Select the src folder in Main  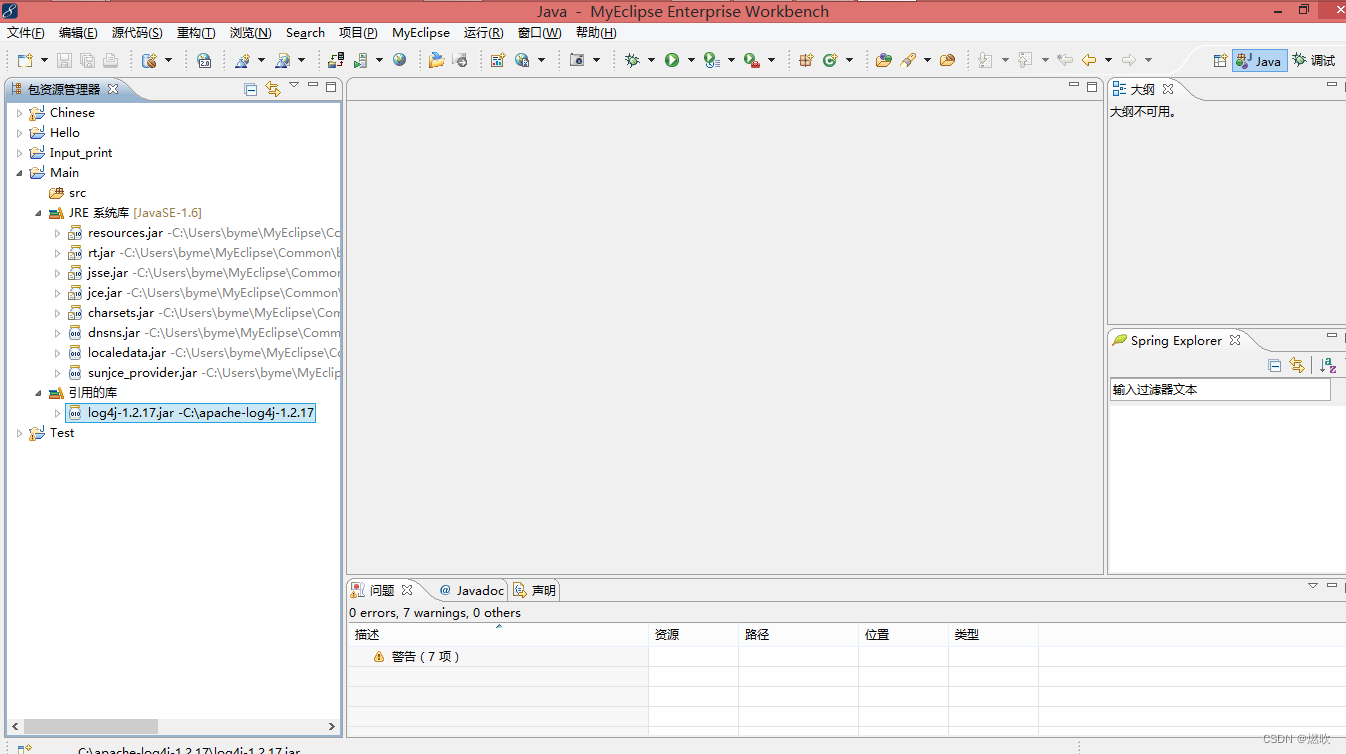point(68,193)
